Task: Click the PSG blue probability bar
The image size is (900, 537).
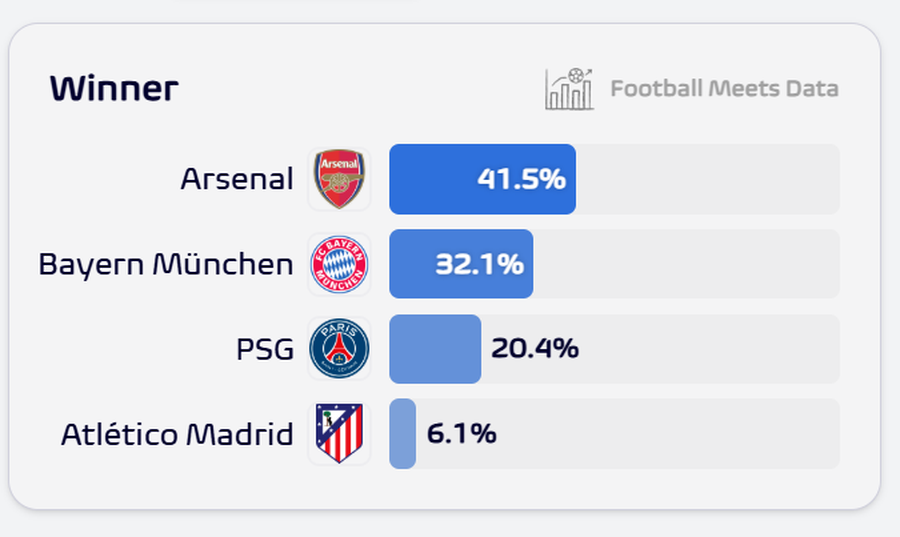Action: coord(434,349)
